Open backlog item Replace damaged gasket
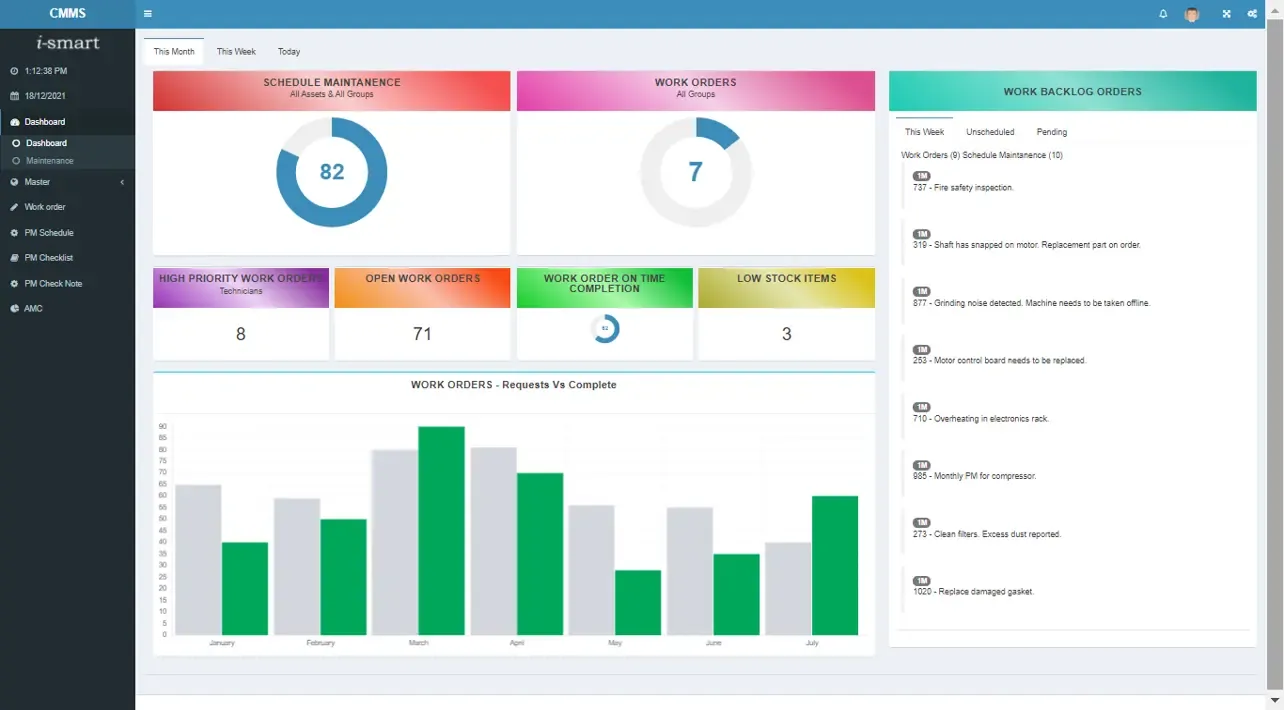This screenshot has height=710, width=1284. tap(973, 592)
